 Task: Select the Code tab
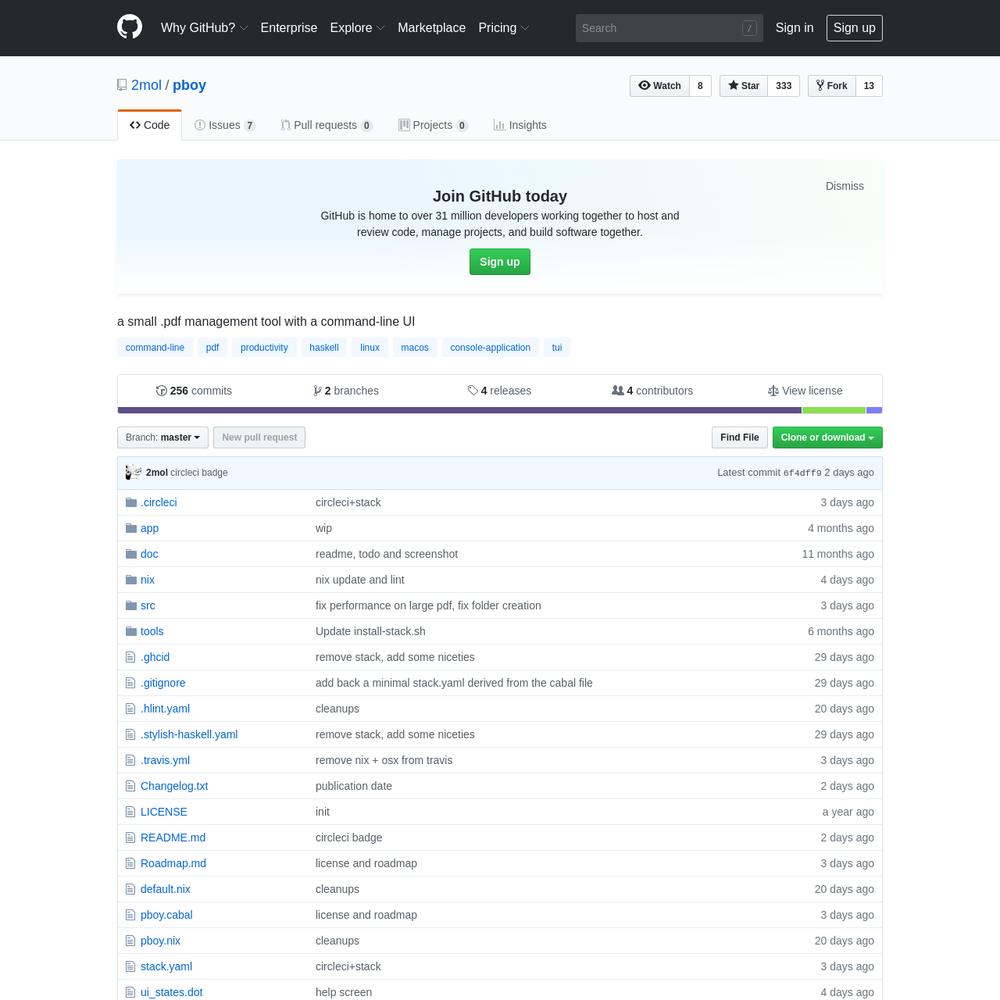[150, 125]
